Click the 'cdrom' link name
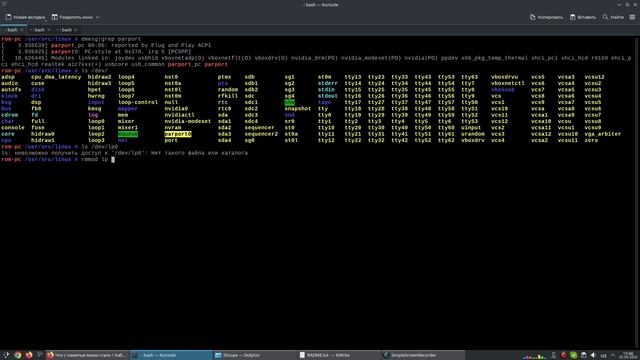The image size is (640, 360). [x=9, y=115]
